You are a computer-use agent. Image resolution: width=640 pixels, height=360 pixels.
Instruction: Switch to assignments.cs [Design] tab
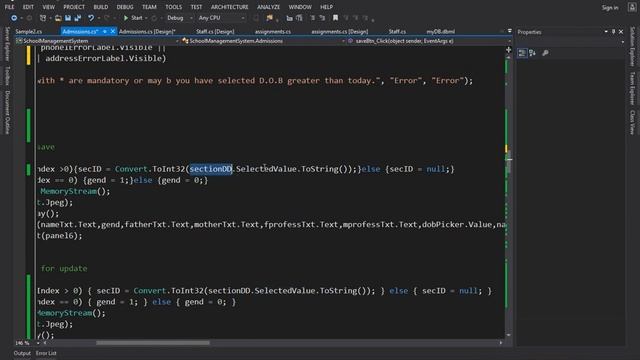click(340, 31)
